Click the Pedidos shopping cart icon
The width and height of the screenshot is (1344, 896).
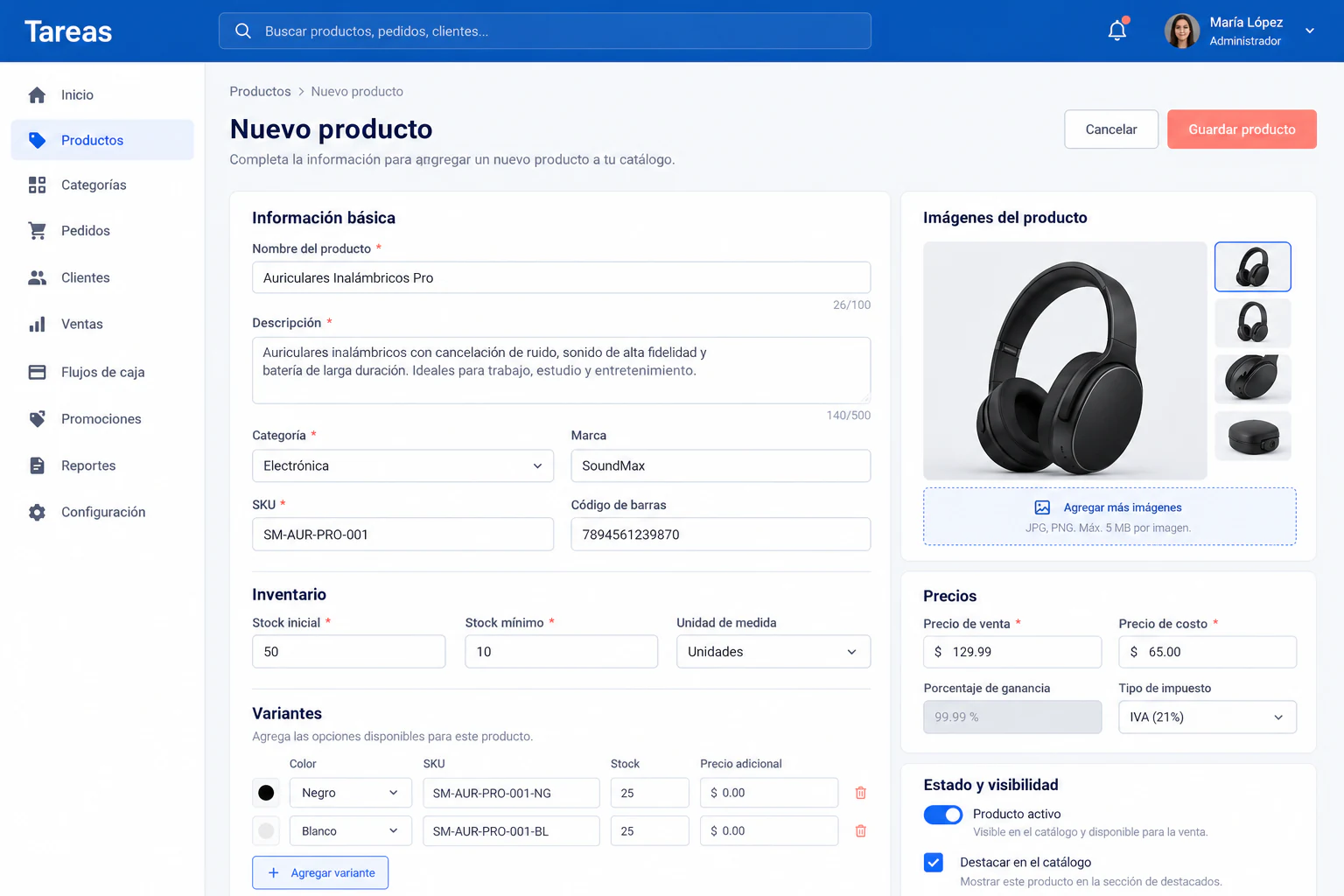[37, 231]
